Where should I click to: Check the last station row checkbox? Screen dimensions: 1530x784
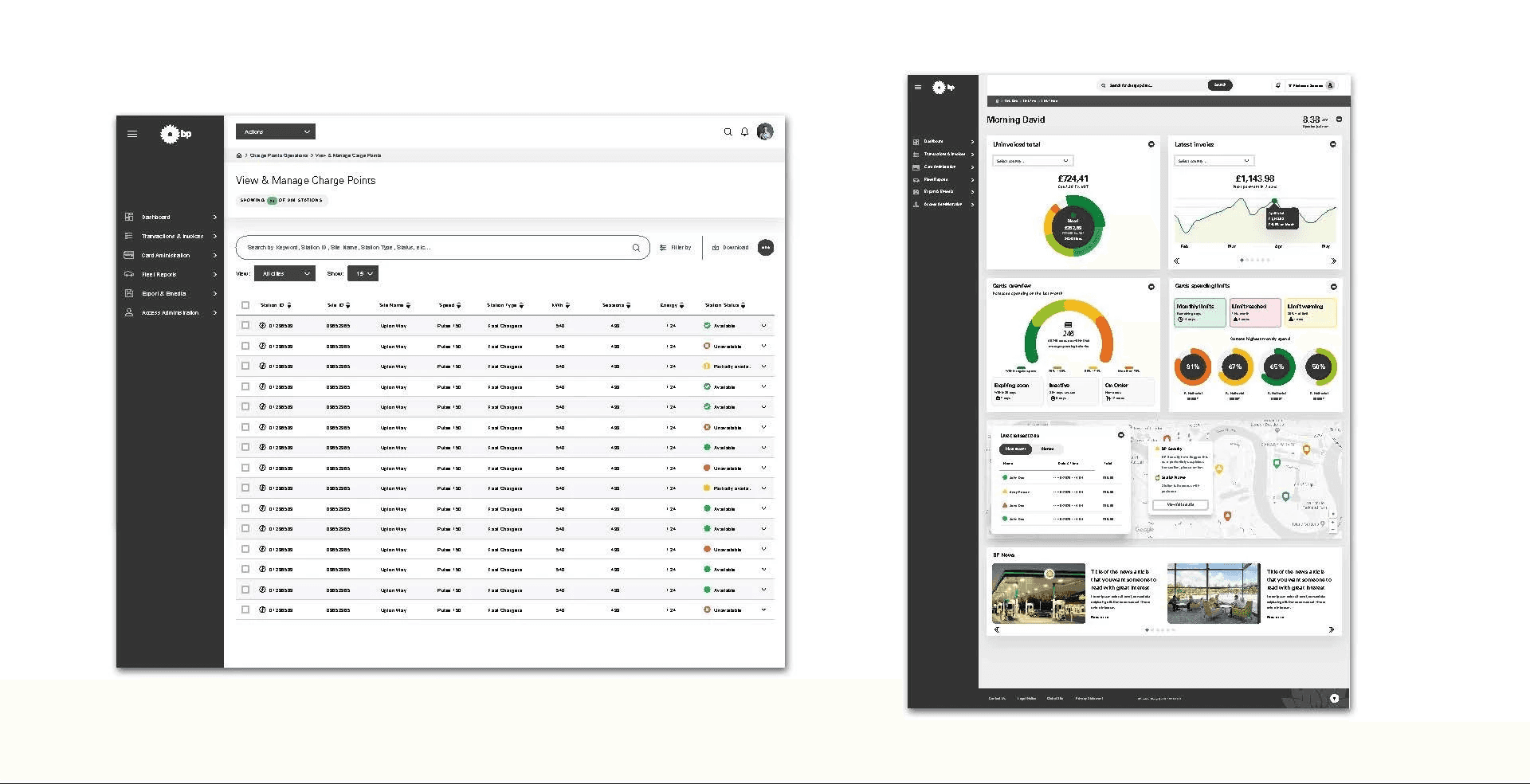(x=245, y=610)
